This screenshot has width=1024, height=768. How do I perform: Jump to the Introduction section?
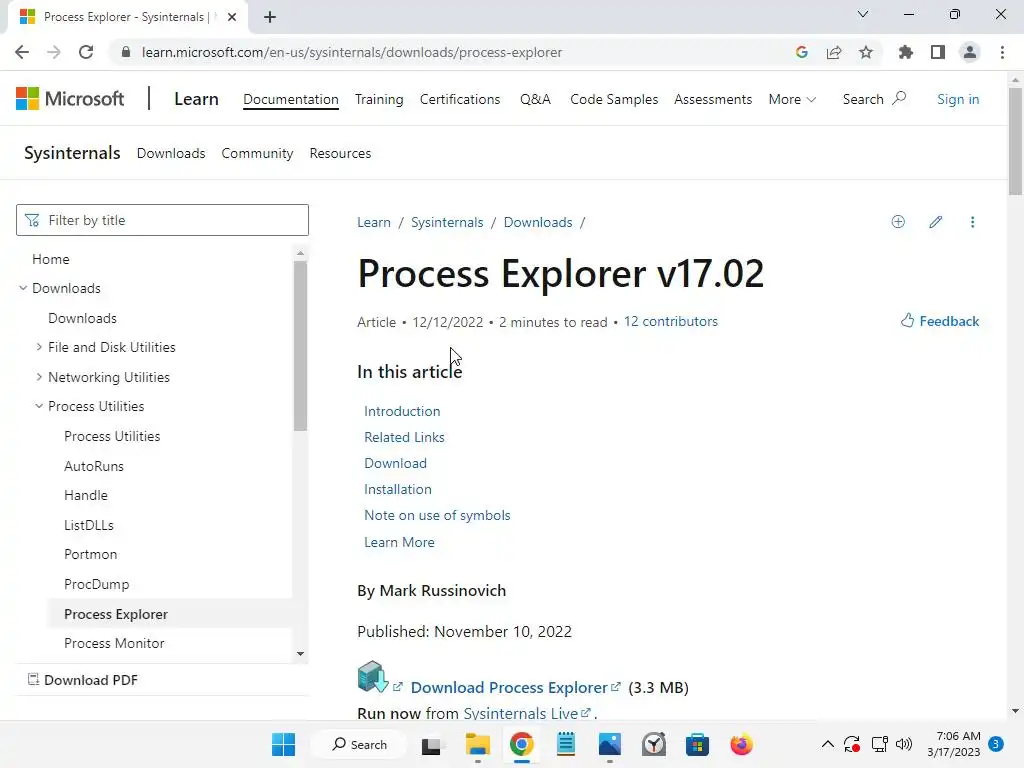pyautogui.click(x=402, y=411)
